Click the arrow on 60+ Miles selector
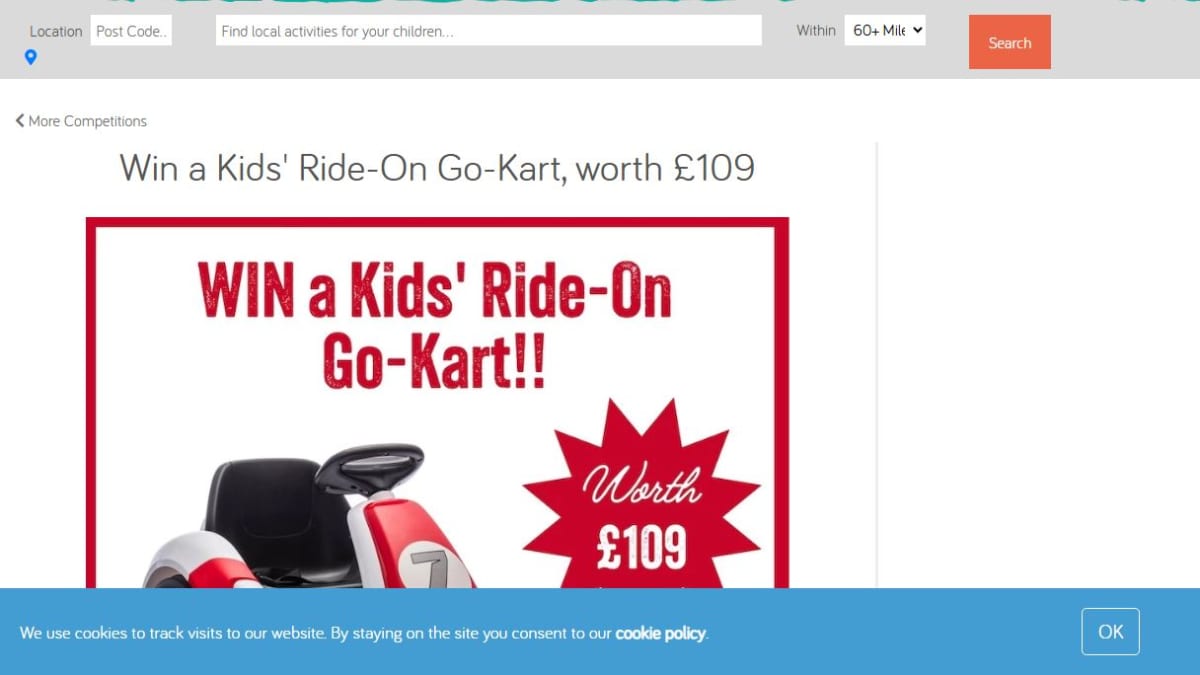 tap(917, 30)
